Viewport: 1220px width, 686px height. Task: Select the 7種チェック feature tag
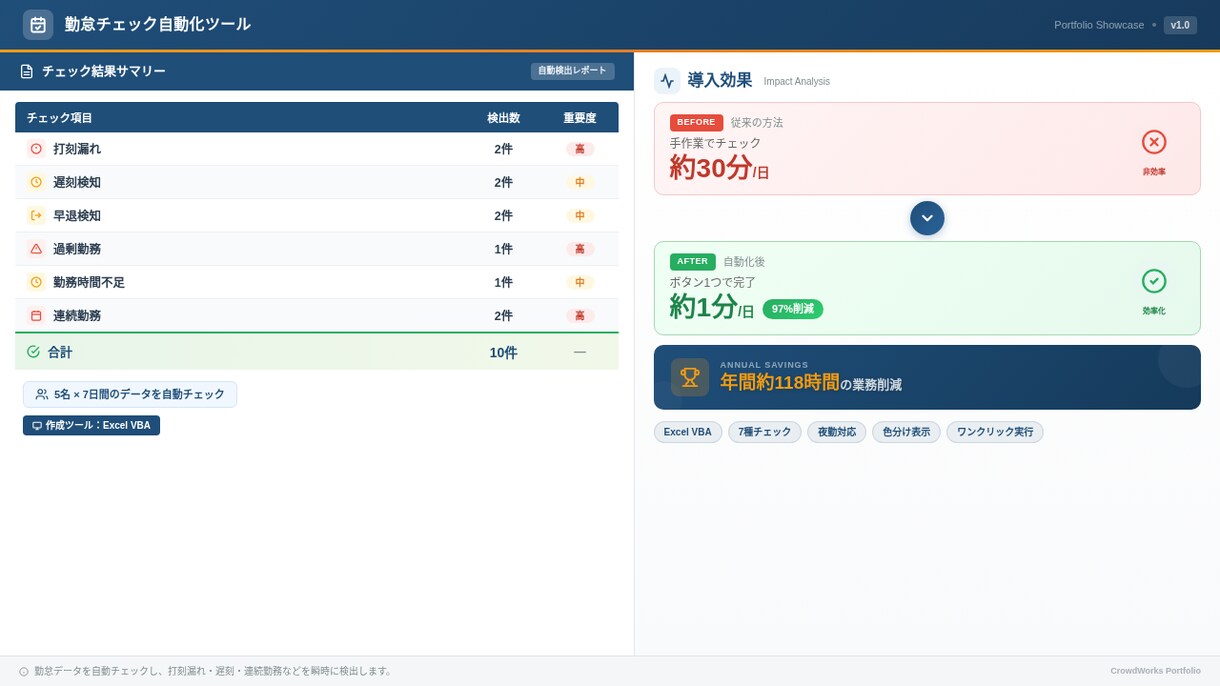click(765, 432)
